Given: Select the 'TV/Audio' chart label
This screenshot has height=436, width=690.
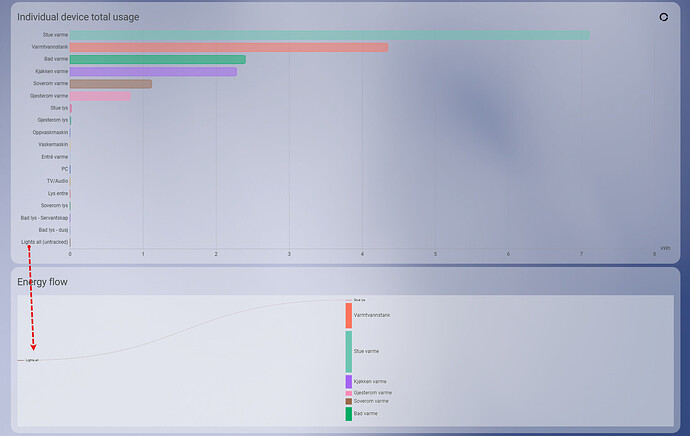Looking at the screenshot, I should 58,181.
